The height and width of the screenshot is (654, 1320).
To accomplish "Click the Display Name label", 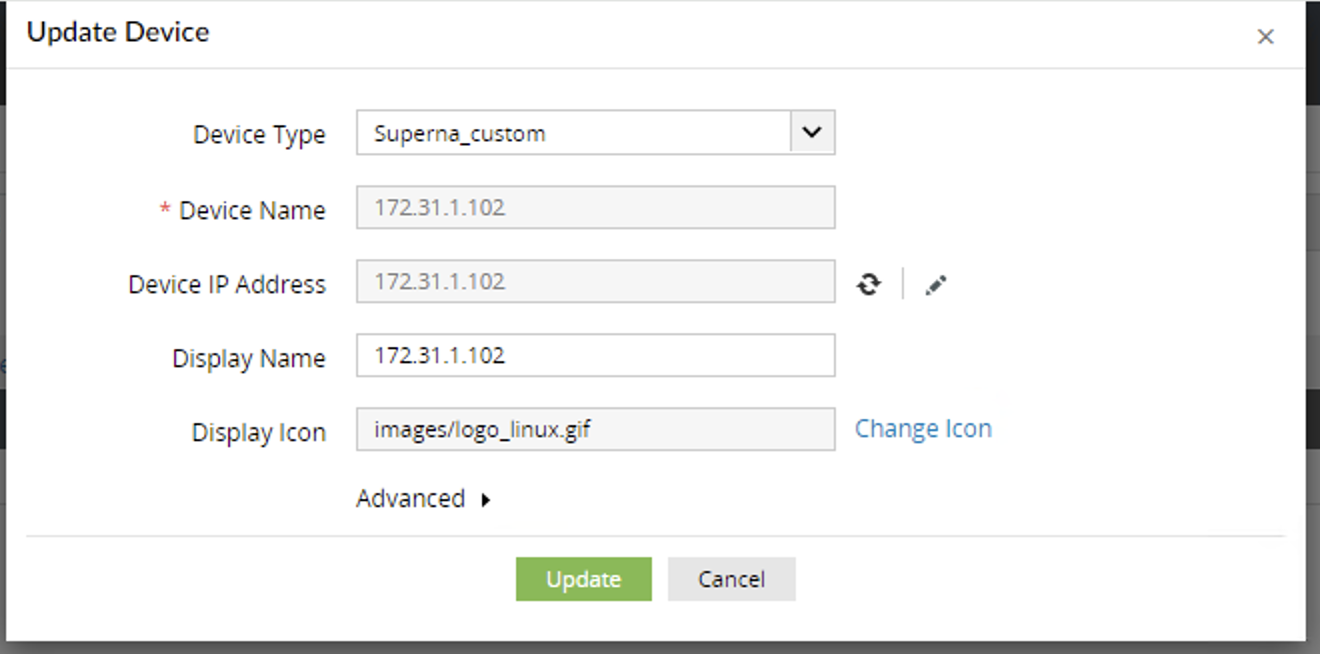I will pos(248,359).
